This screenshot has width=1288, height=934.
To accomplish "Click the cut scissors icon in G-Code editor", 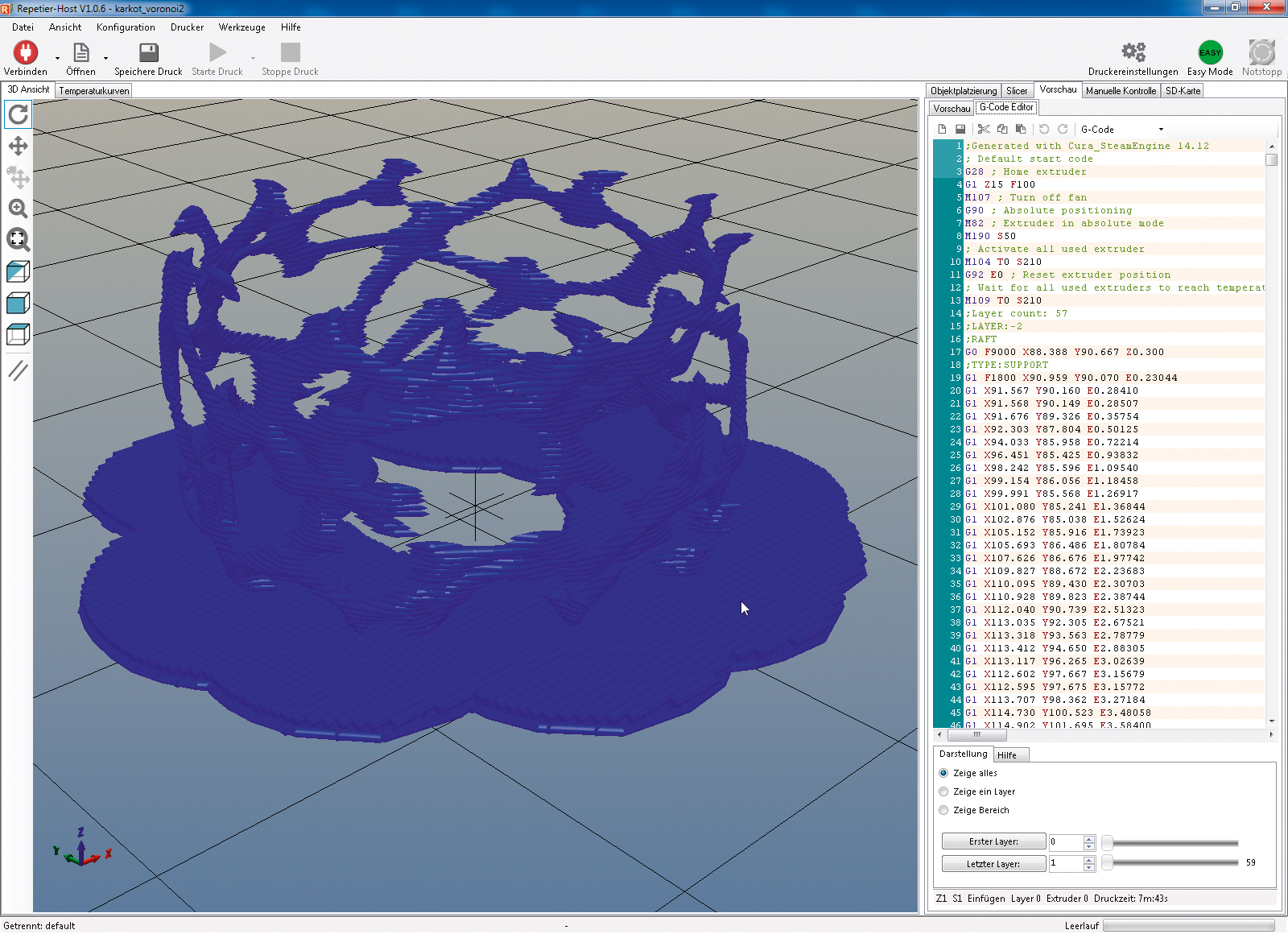I will click(x=984, y=129).
